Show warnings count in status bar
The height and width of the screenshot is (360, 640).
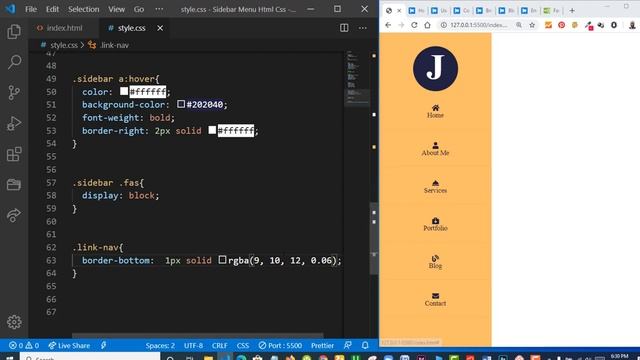[32, 345]
